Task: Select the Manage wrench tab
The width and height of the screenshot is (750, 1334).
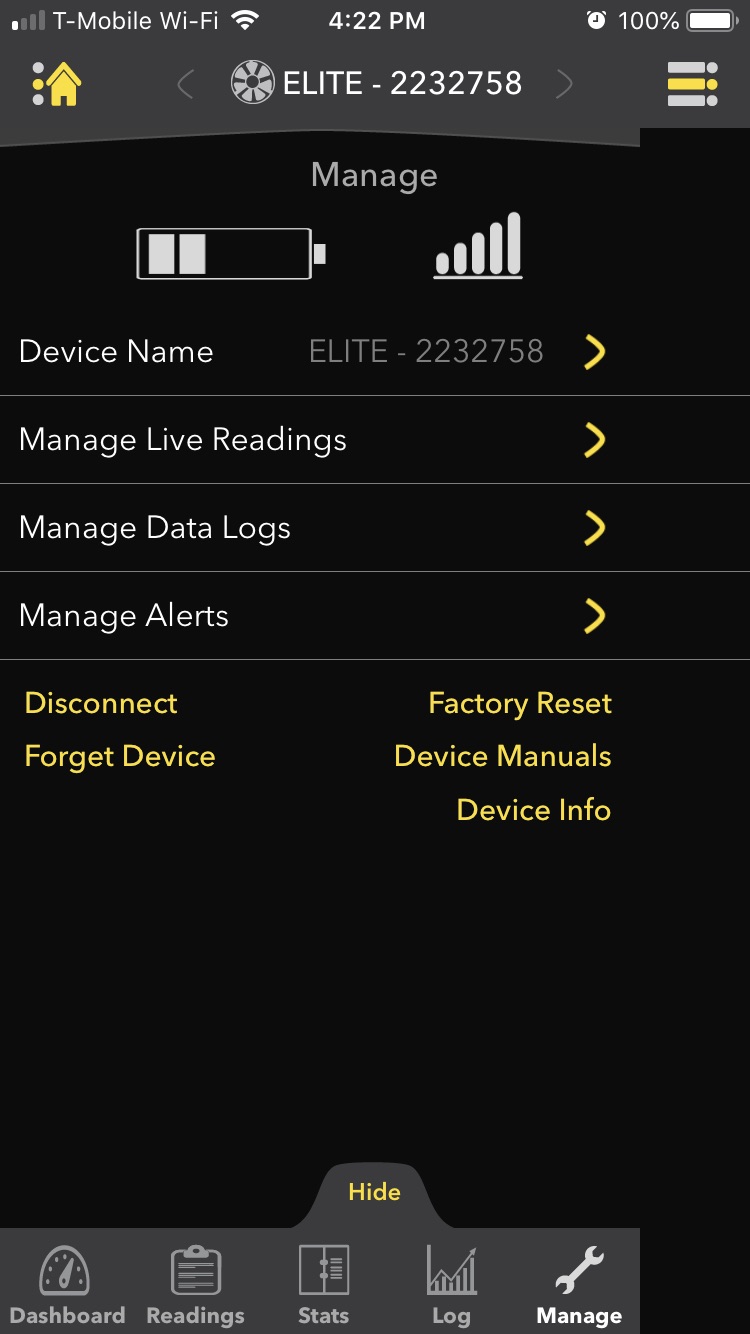Action: pyautogui.click(x=579, y=1284)
